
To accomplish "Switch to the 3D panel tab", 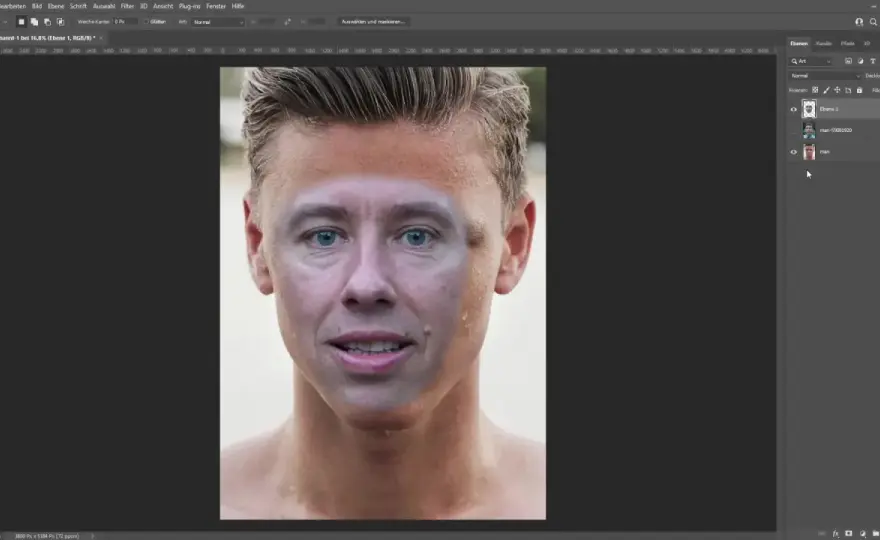I will (x=867, y=43).
